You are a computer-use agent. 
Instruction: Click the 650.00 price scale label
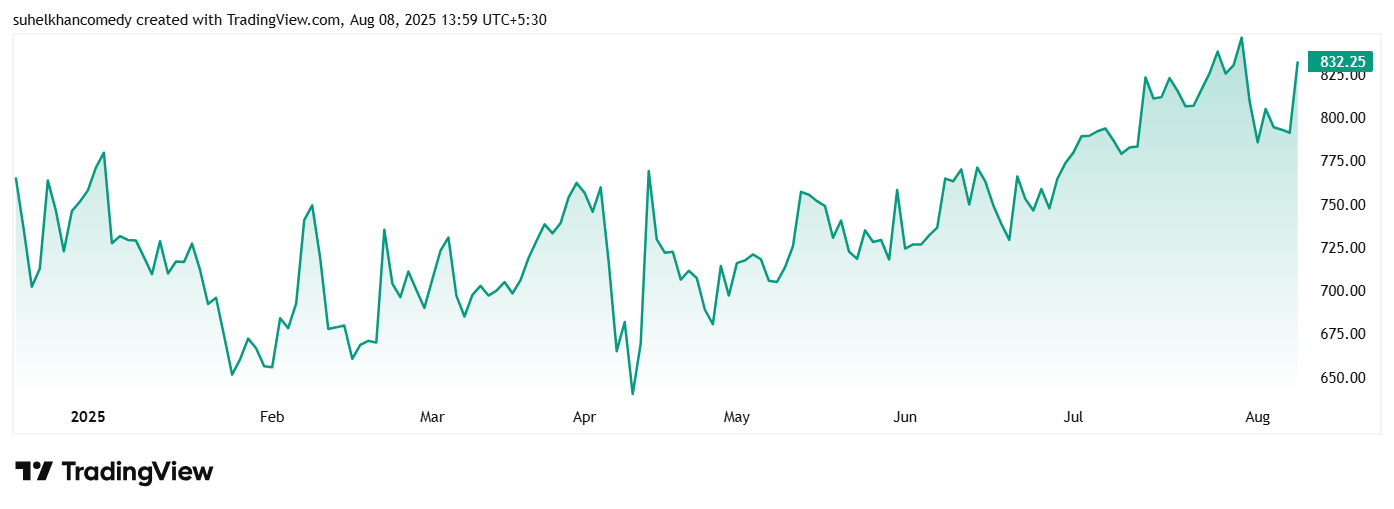[1342, 378]
